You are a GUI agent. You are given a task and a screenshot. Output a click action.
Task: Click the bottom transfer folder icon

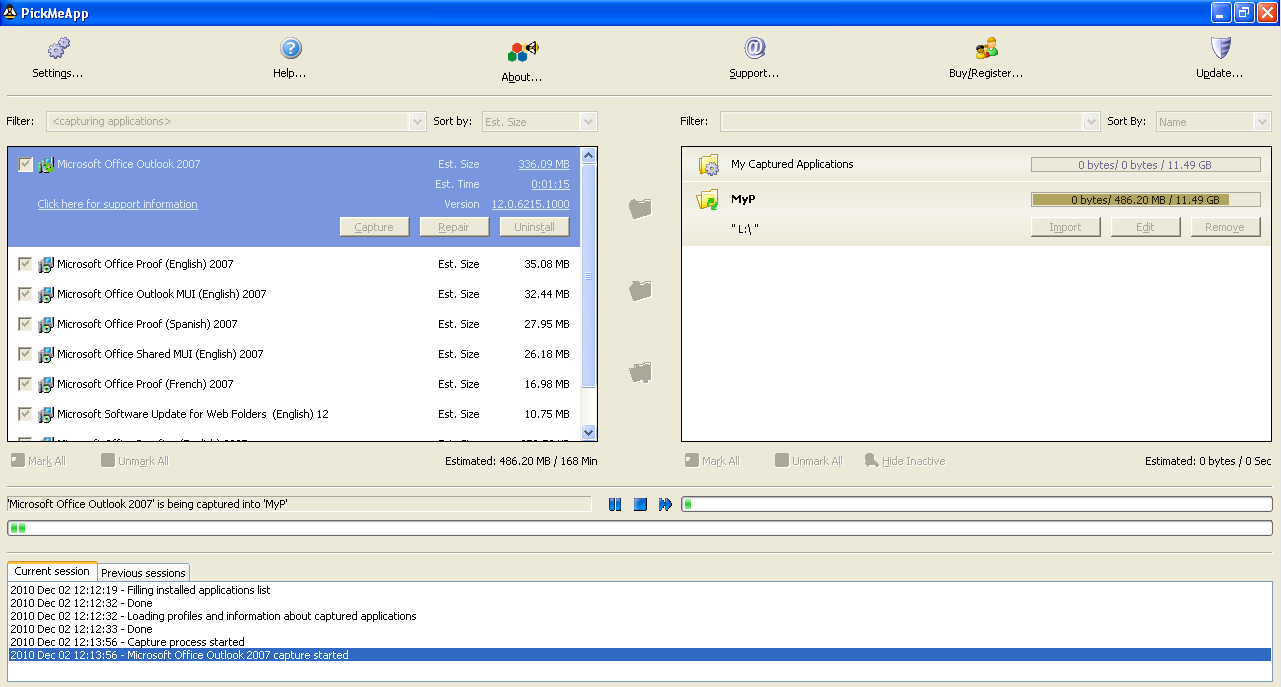point(640,373)
